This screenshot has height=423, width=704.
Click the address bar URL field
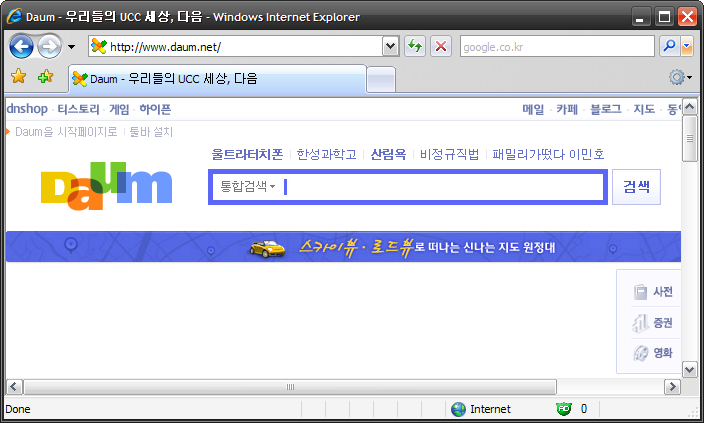tap(245, 47)
